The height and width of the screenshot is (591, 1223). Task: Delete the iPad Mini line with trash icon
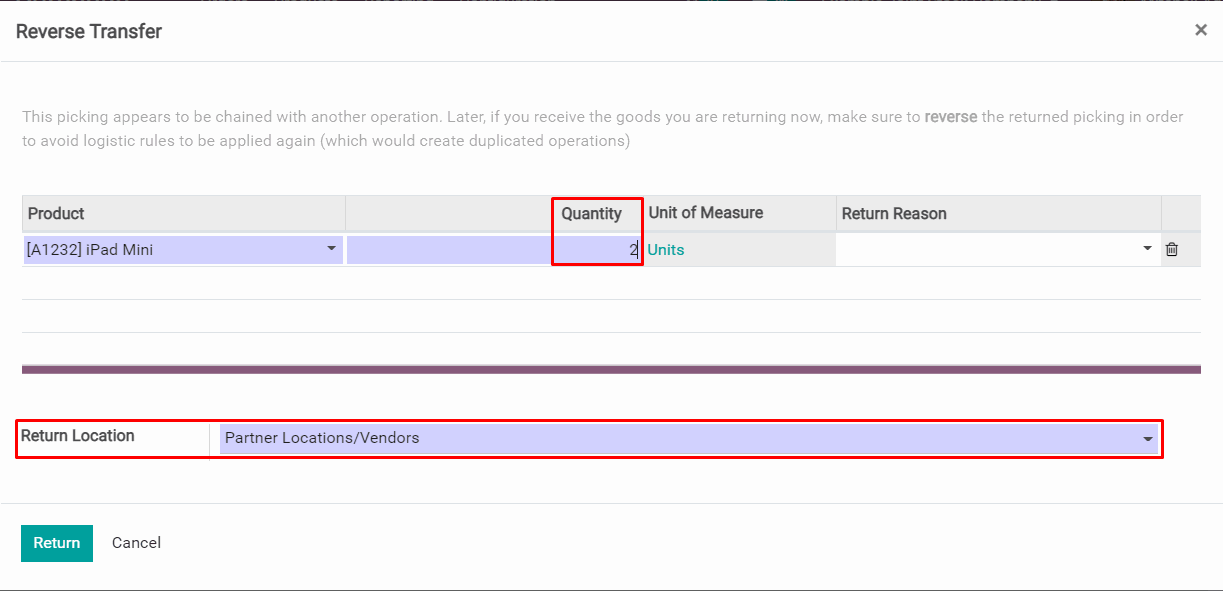click(1172, 249)
